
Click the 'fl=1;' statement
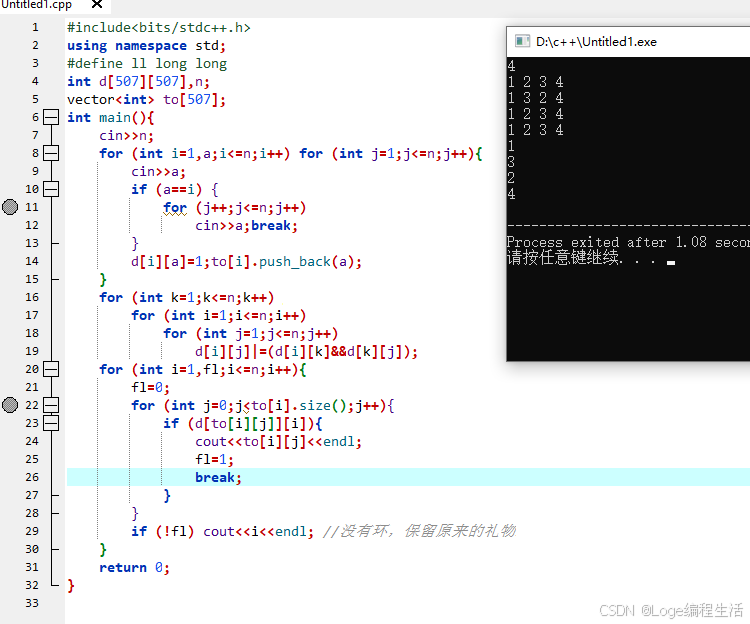coord(214,460)
